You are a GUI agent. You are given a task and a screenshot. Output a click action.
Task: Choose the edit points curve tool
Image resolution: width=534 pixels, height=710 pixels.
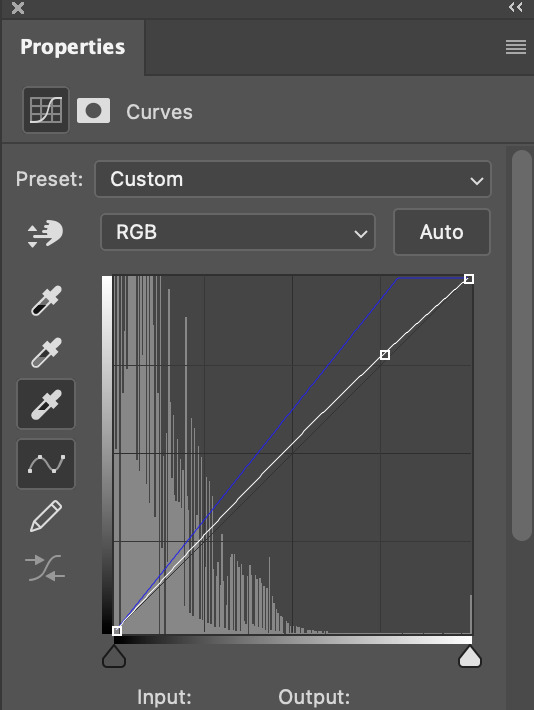(46, 464)
